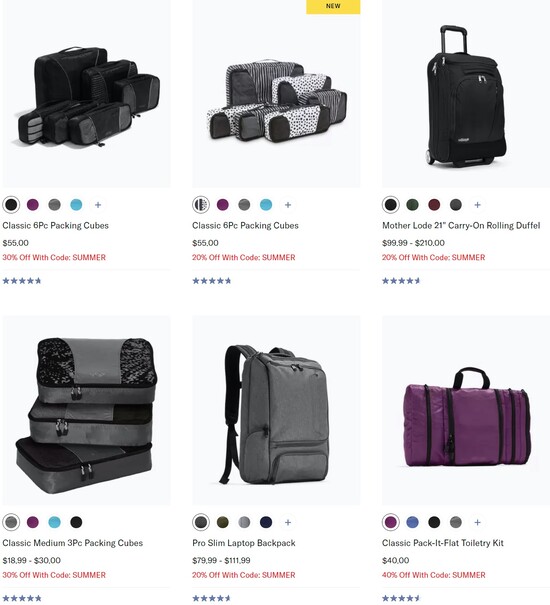Pick green swatch for Mother Lode Rolling Duffel
This screenshot has height=605, width=550.
(x=413, y=205)
